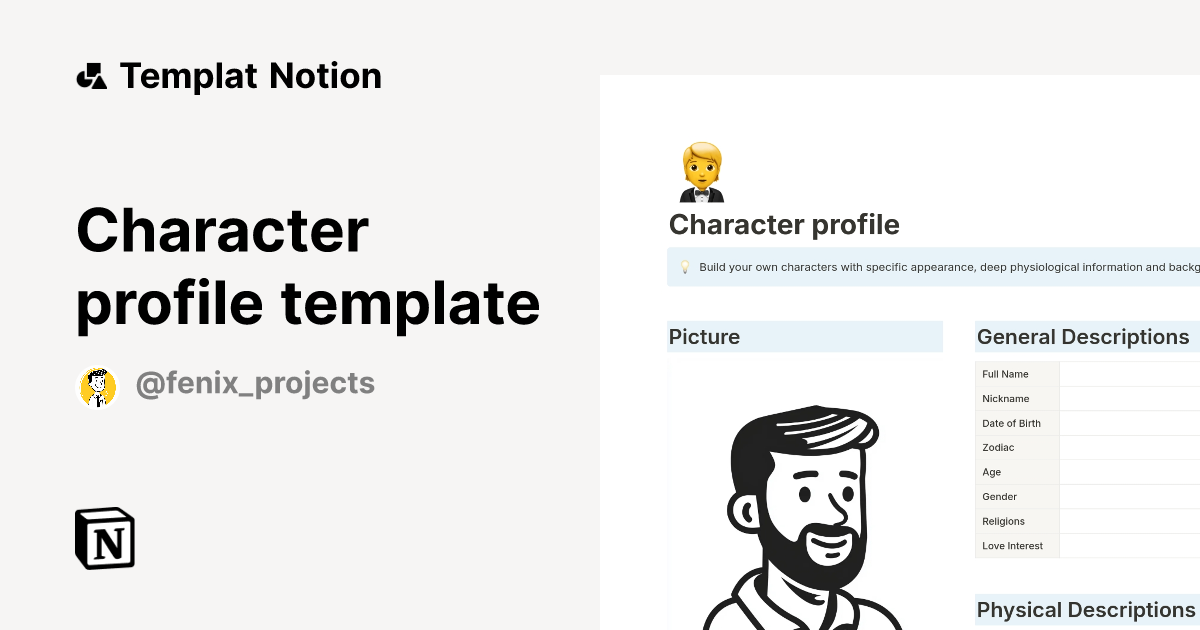The width and height of the screenshot is (1200, 630).
Task: Click the tuxedo person page emoji
Action: 701,171
